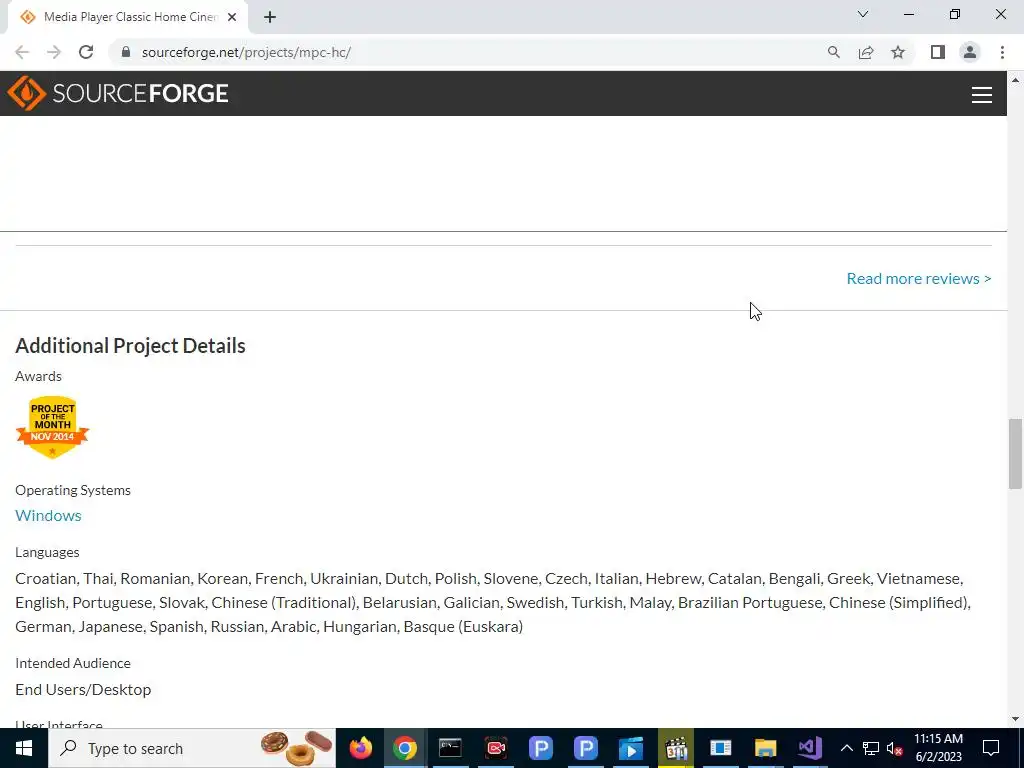1024x768 pixels.
Task: Click the page scrollbar thumb
Action: pos(1015,453)
